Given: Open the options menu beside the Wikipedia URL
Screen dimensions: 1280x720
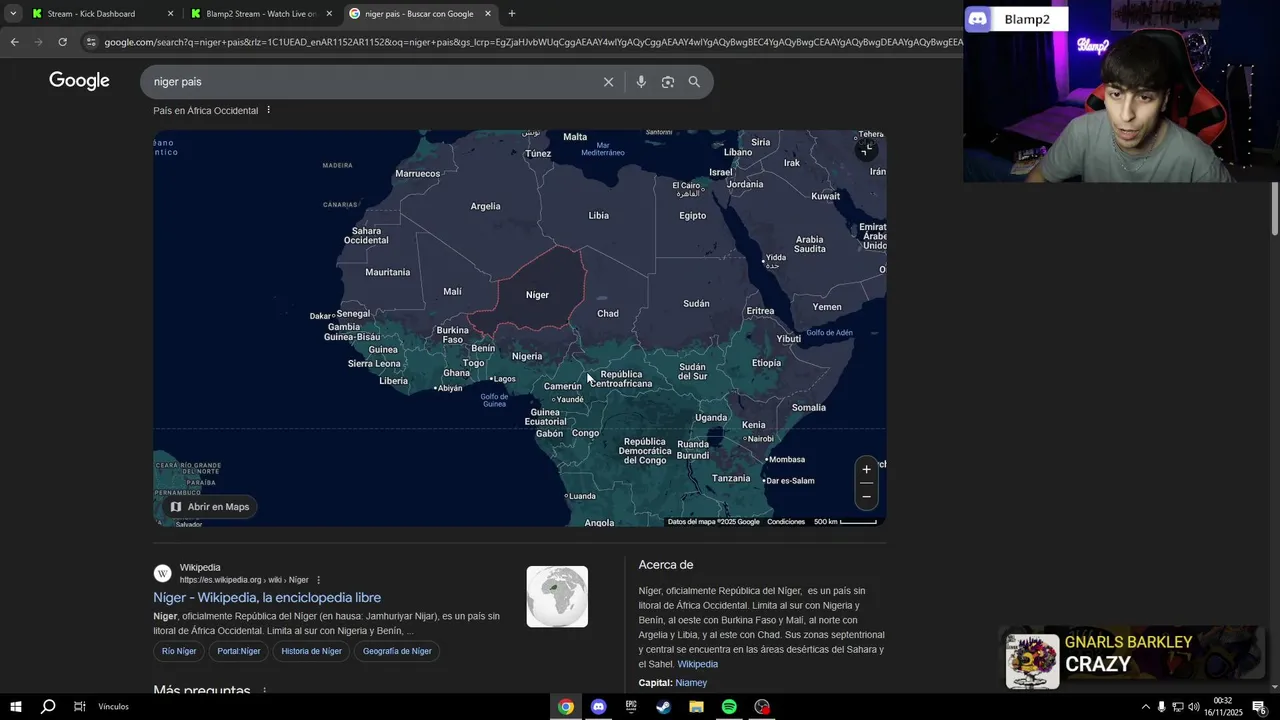Looking at the screenshot, I should (x=319, y=580).
